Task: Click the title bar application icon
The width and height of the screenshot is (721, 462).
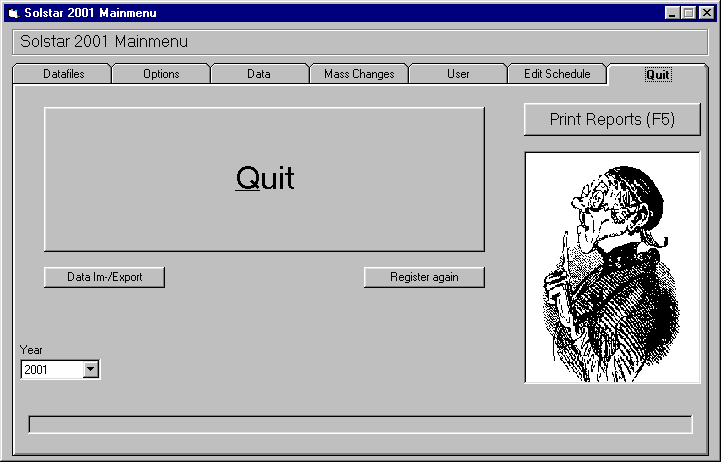Action: [x=14, y=13]
